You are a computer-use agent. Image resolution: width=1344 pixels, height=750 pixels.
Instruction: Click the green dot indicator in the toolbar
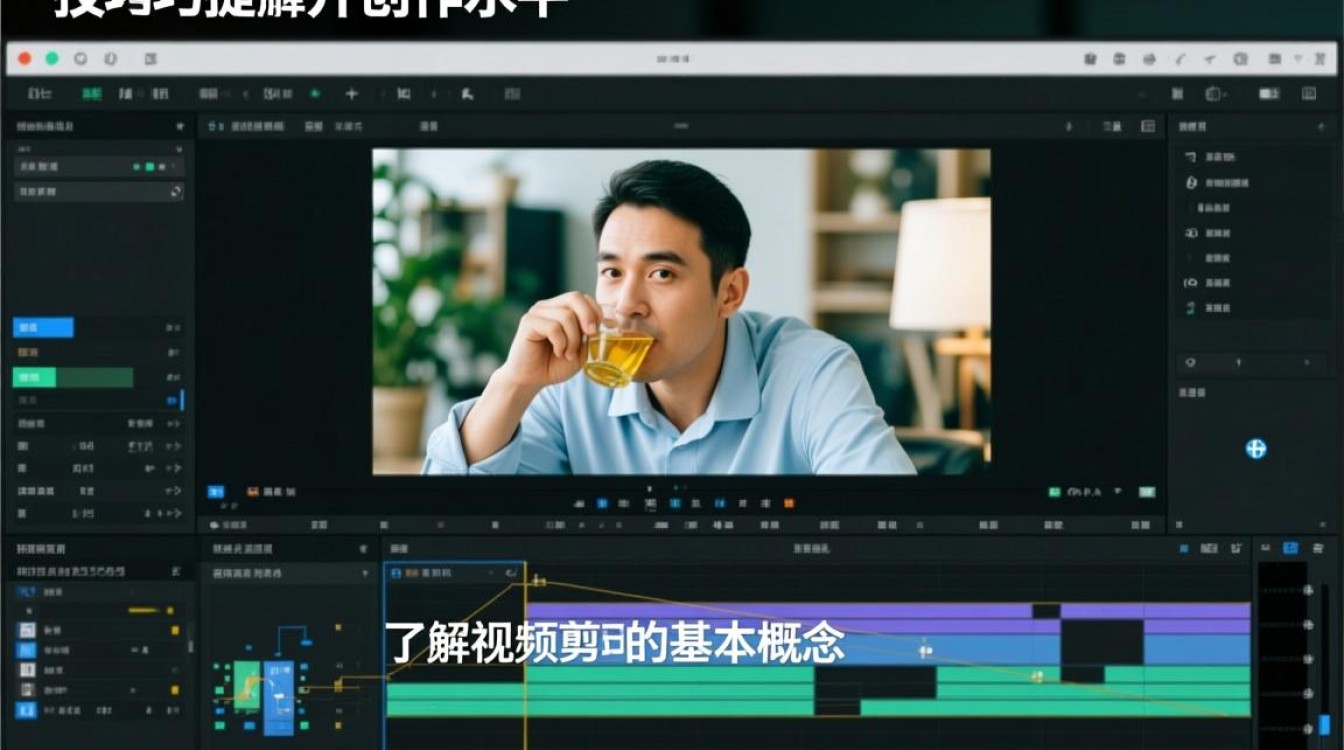pos(315,94)
